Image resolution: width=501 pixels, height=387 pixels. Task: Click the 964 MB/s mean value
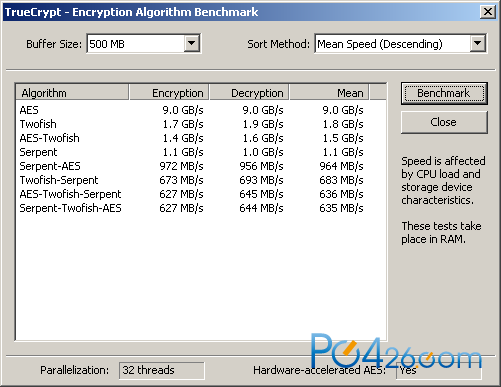(341, 166)
